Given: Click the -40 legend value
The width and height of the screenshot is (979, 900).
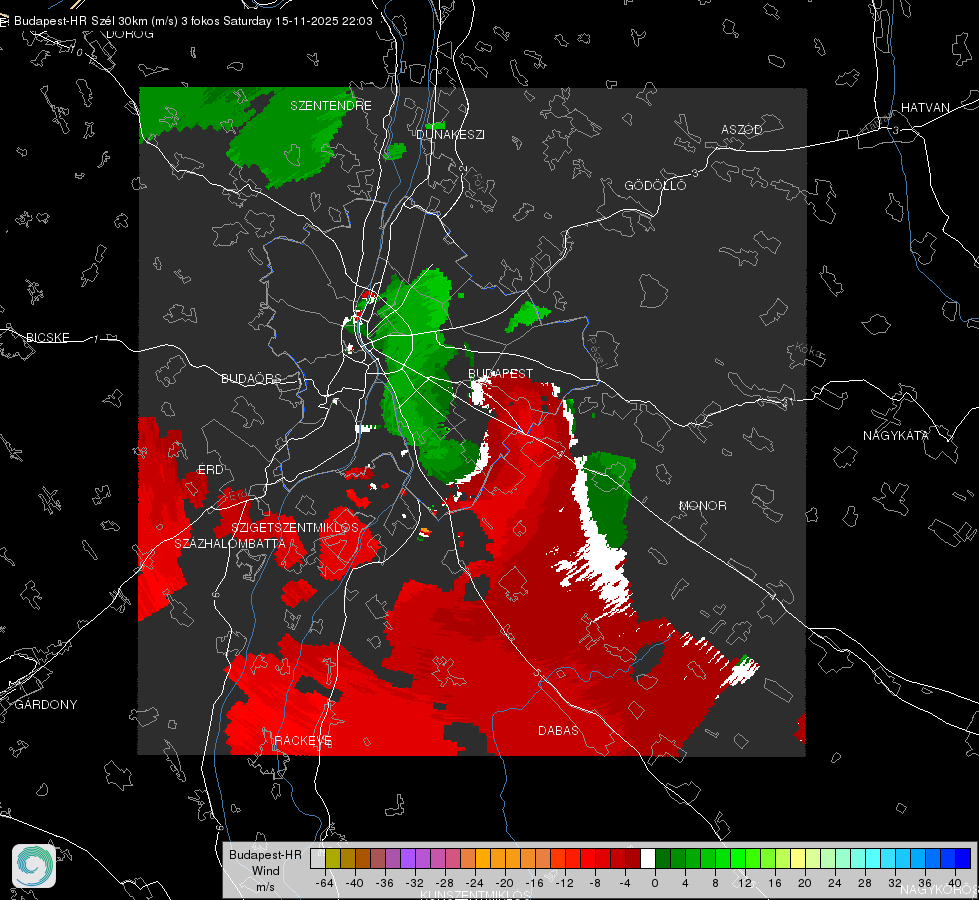Looking at the screenshot, I should point(354,883).
